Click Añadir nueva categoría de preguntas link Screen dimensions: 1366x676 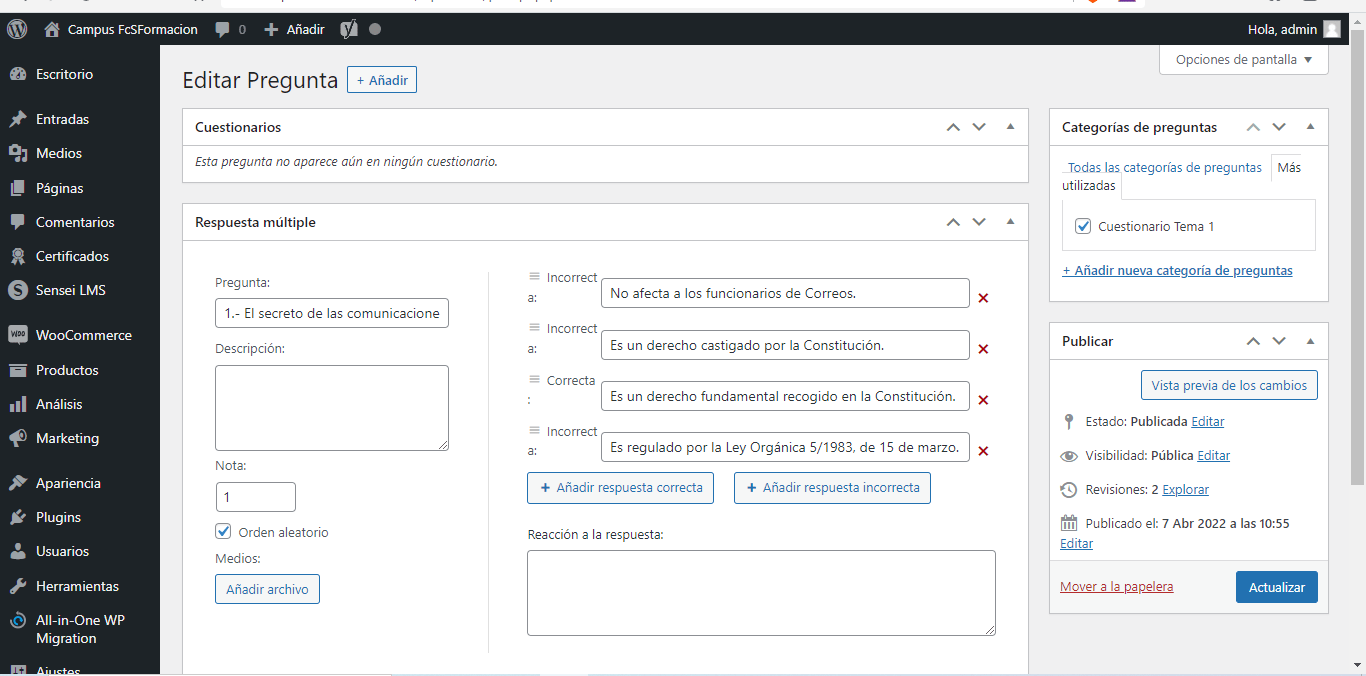click(x=1177, y=270)
